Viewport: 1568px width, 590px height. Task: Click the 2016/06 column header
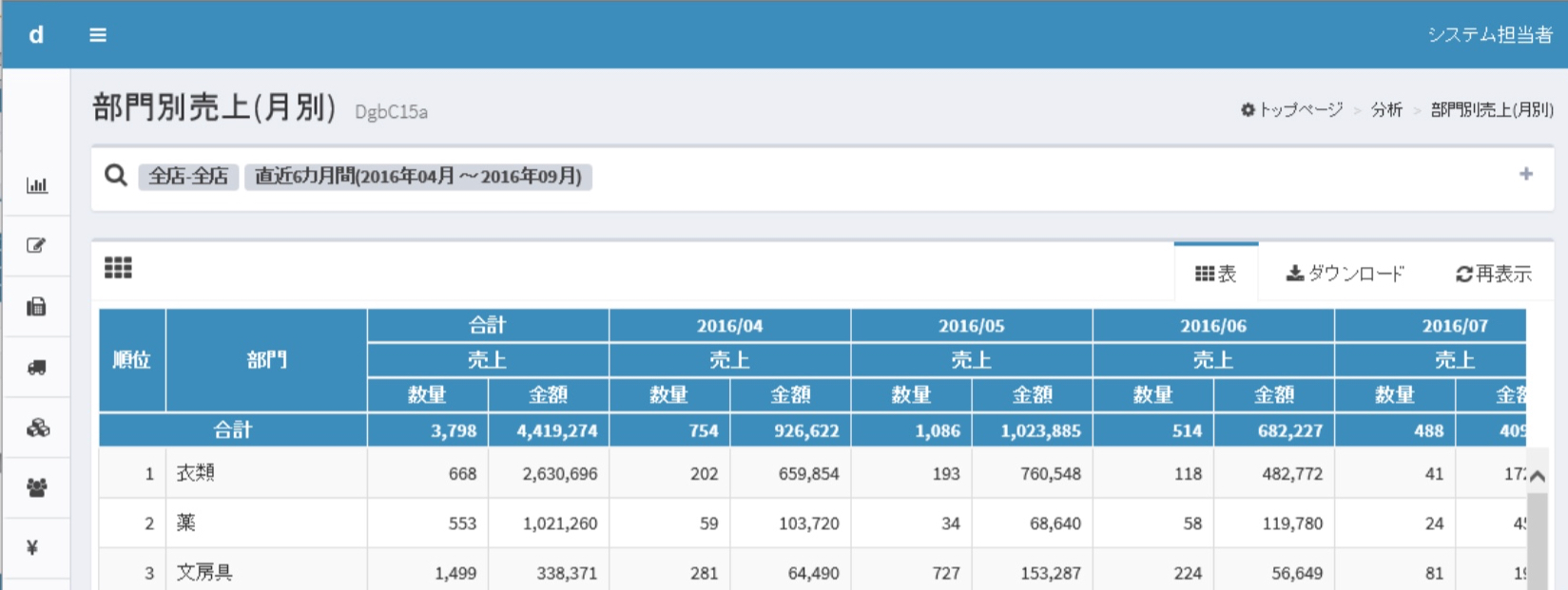coord(1213,326)
